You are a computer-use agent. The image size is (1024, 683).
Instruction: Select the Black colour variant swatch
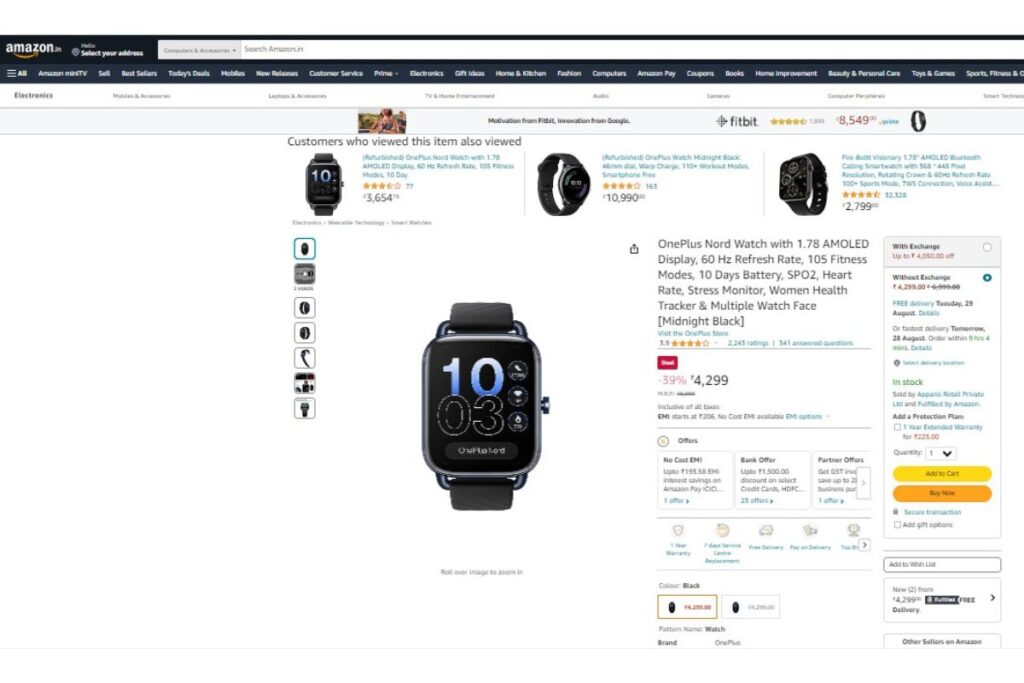coord(687,607)
